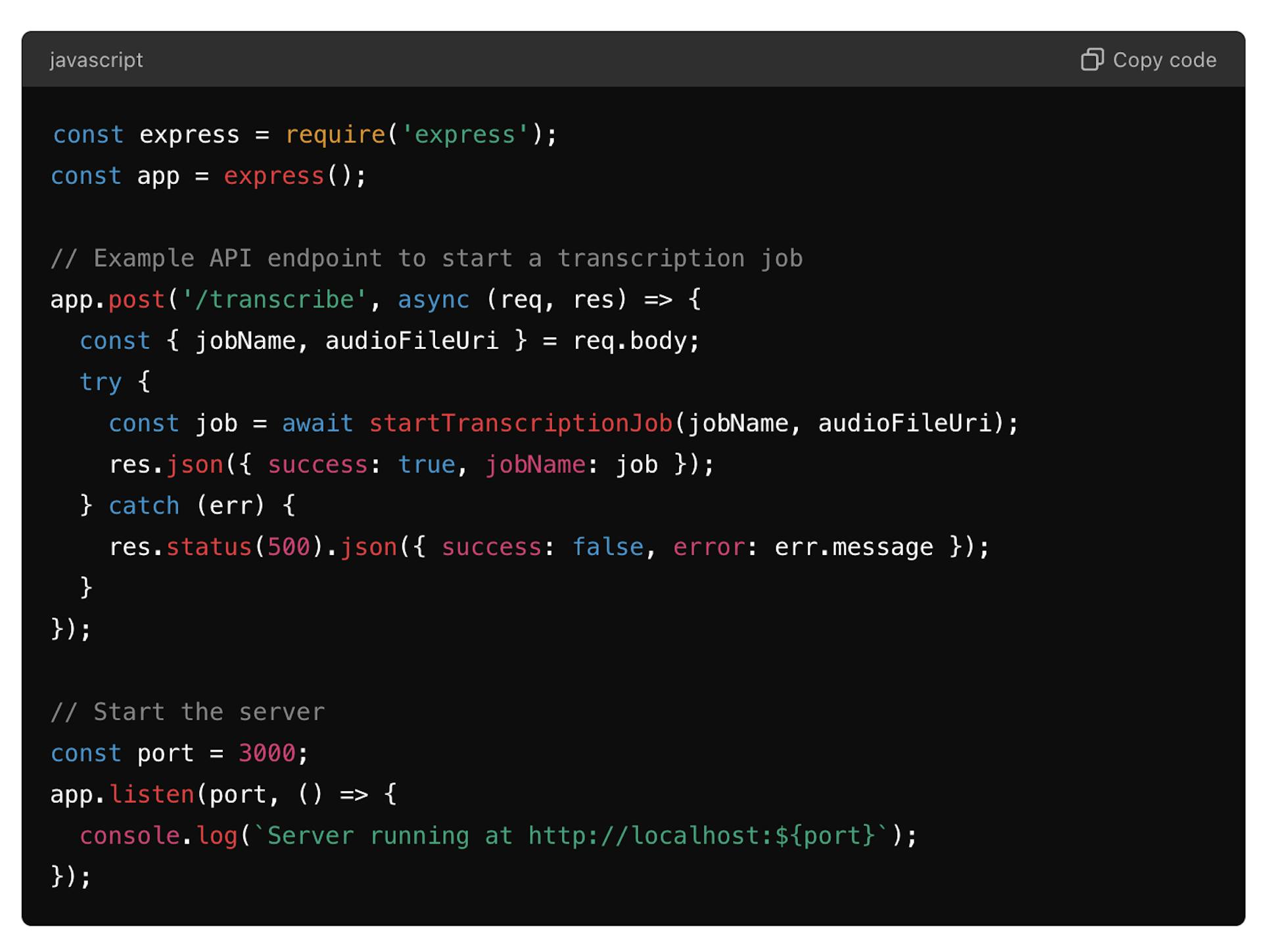Select the javascript language label

point(96,60)
